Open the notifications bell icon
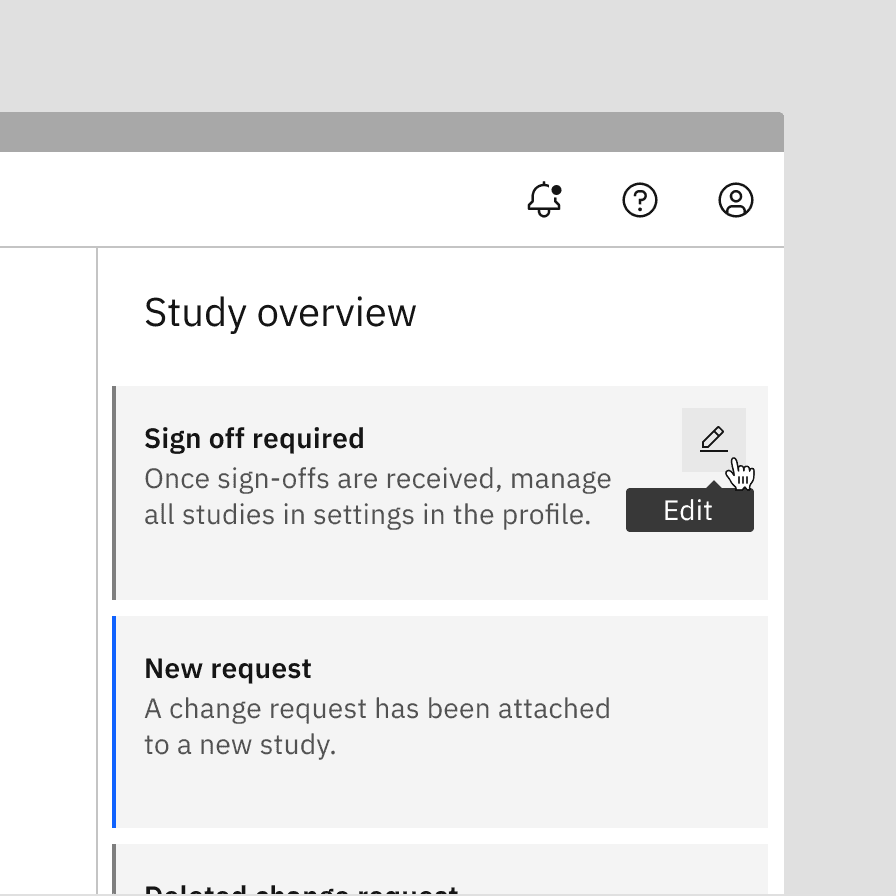Viewport: 896px width, 896px height. click(x=543, y=200)
